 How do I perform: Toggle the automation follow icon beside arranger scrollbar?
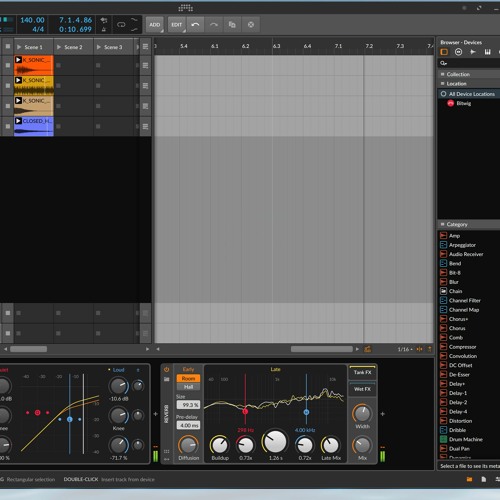[x=367, y=349]
